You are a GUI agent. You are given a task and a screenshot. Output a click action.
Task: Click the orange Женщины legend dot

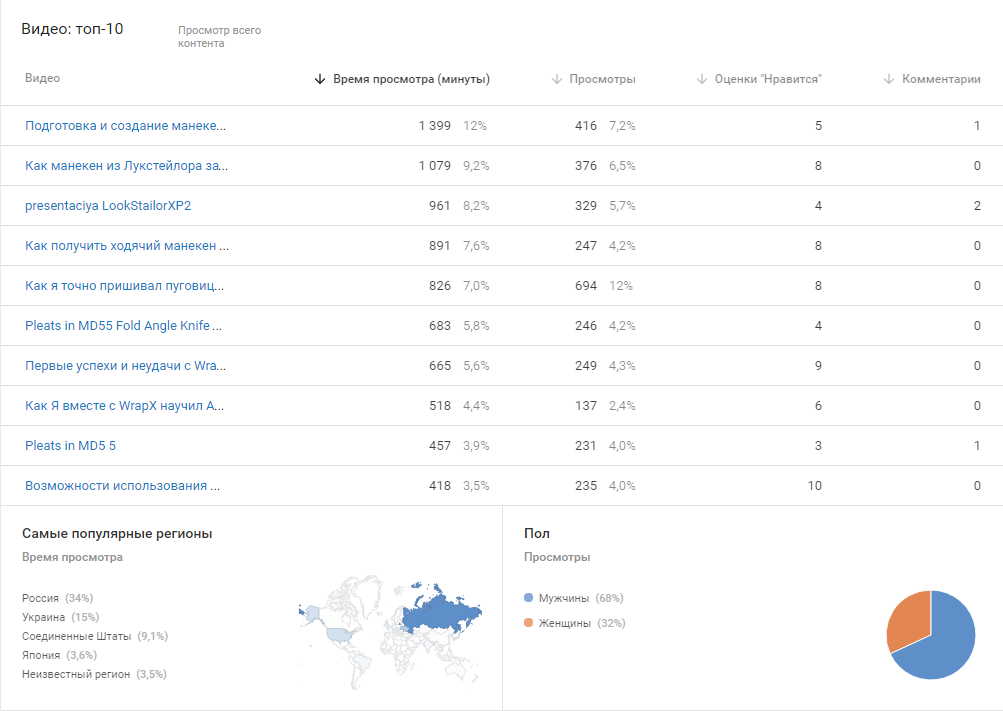tap(528, 623)
